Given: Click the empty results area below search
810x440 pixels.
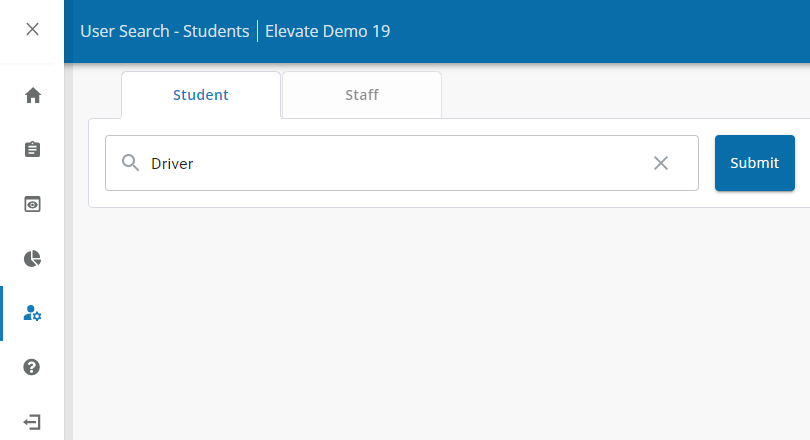Looking at the screenshot, I should click(x=442, y=324).
